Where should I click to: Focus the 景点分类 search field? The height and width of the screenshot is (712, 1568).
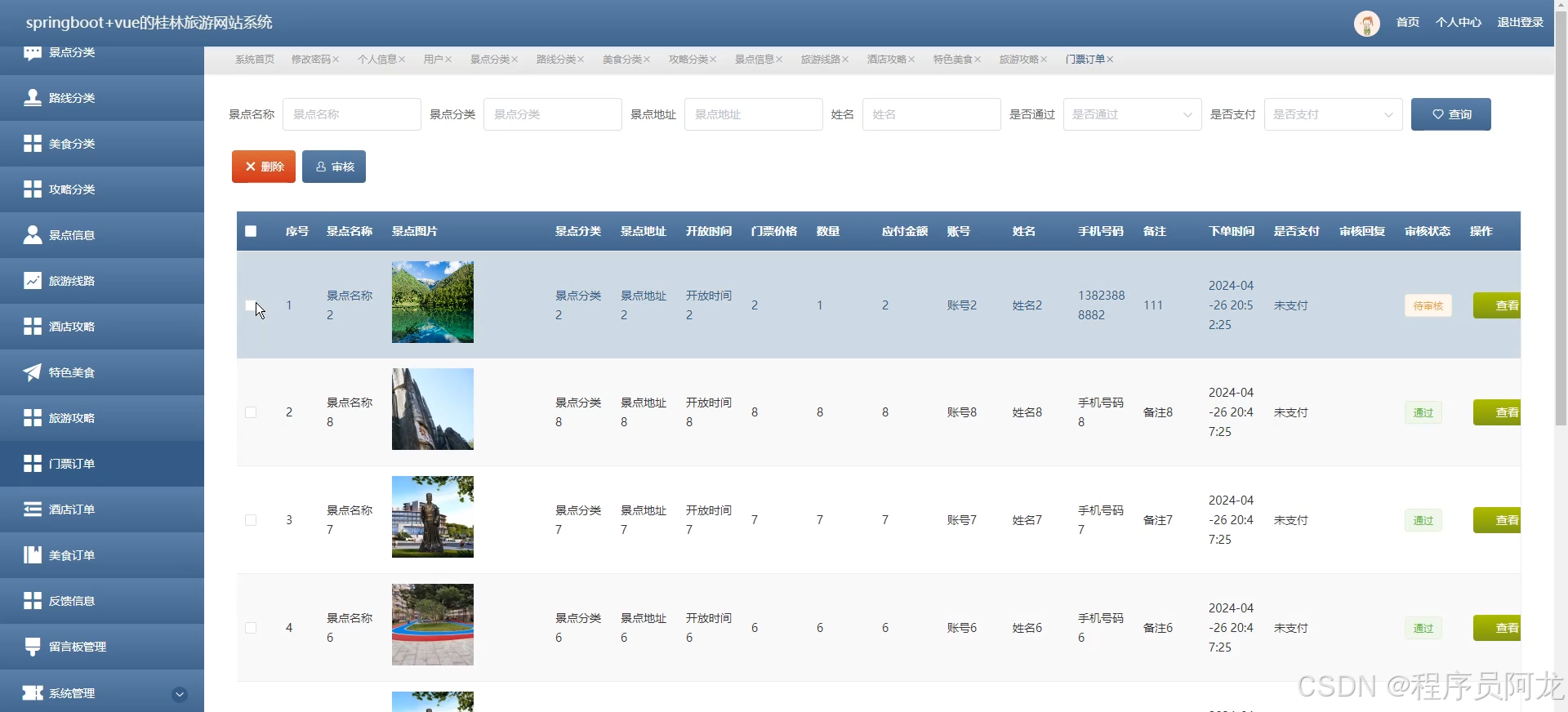click(x=553, y=114)
